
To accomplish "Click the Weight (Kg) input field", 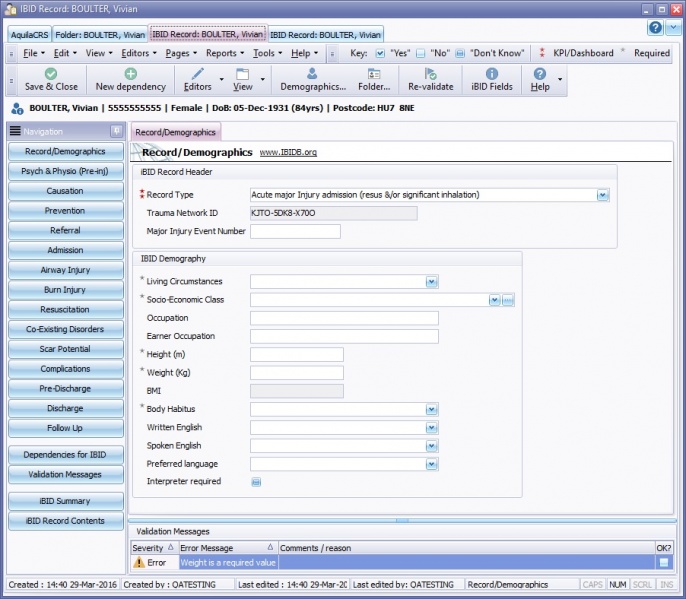I will click(x=297, y=373).
